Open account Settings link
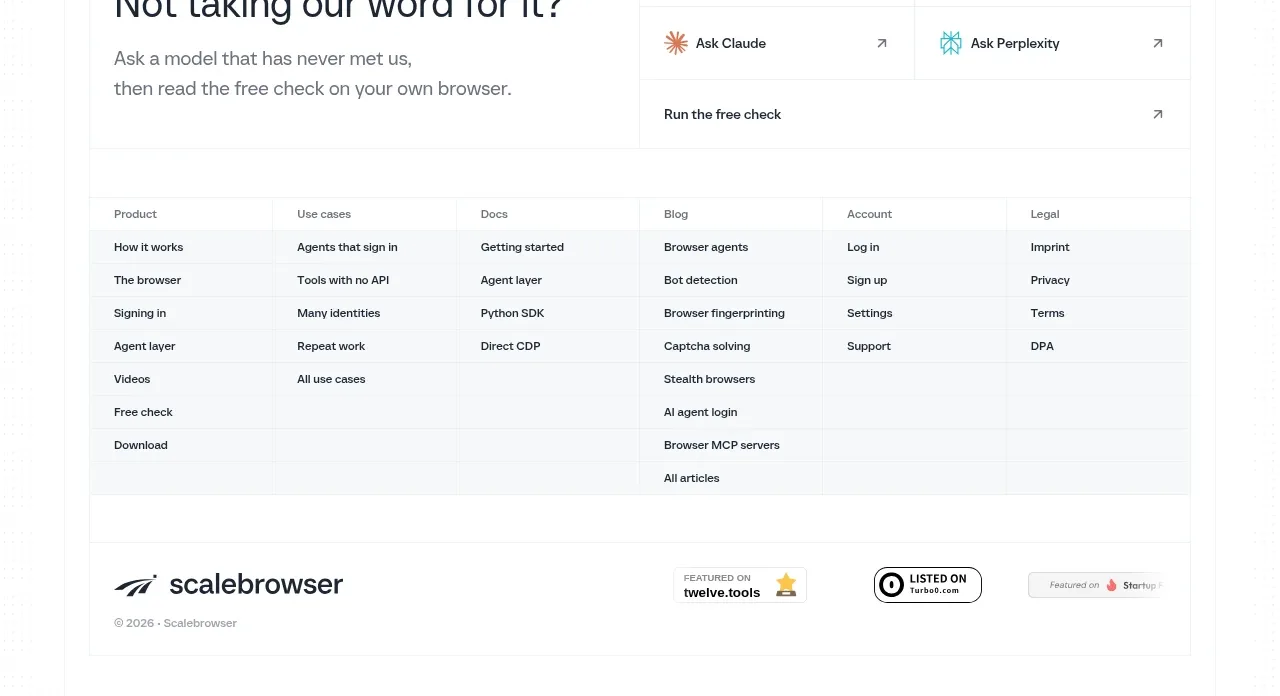 tap(870, 313)
